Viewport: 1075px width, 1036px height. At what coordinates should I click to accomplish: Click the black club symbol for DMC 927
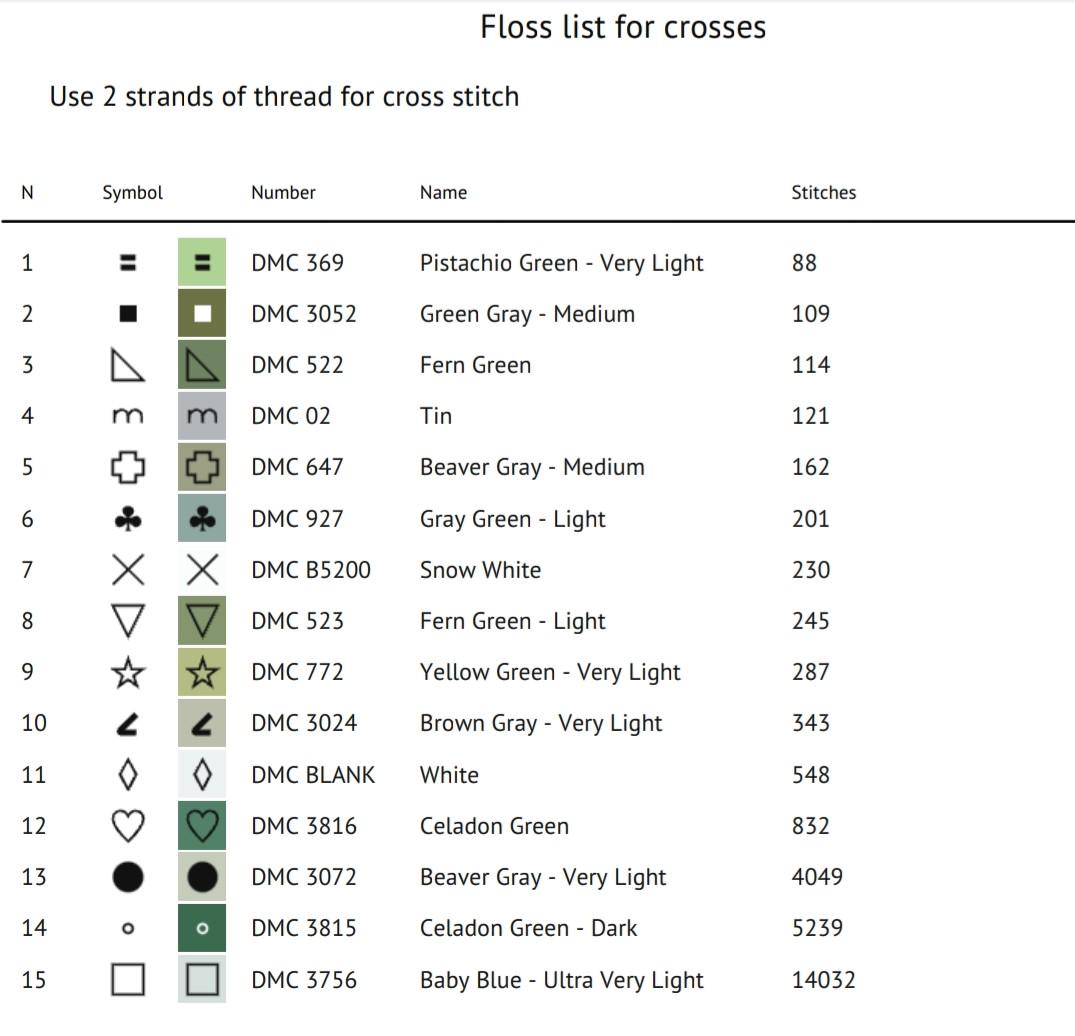[128, 519]
